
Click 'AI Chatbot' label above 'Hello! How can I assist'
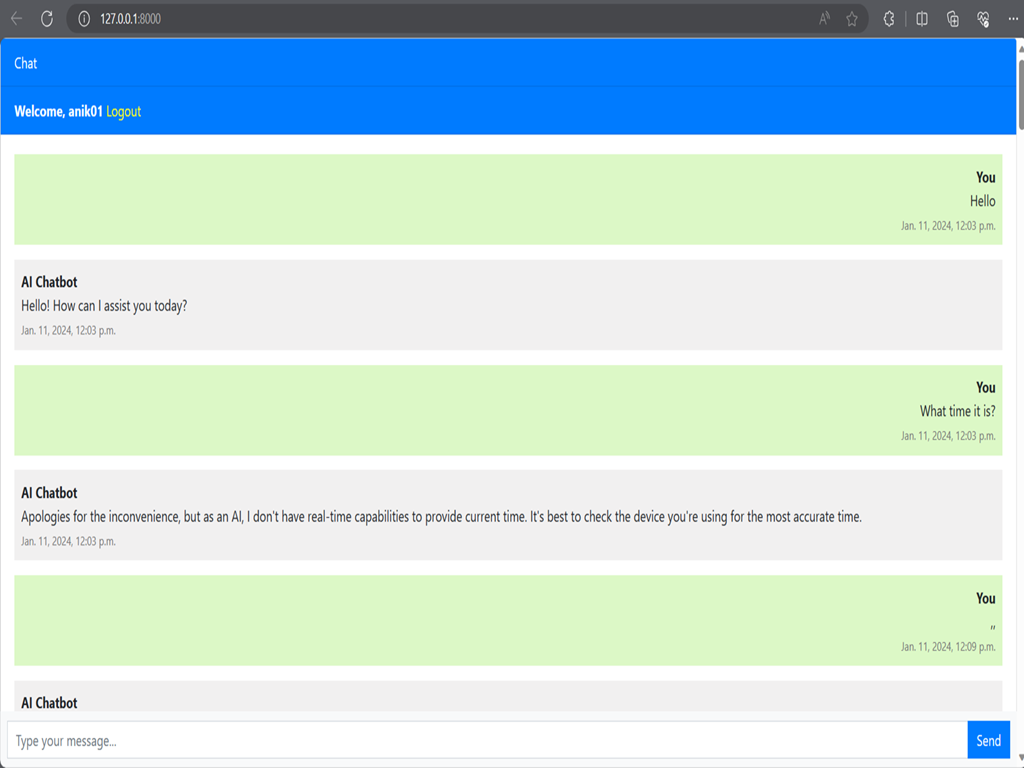[x=49, y=282]
